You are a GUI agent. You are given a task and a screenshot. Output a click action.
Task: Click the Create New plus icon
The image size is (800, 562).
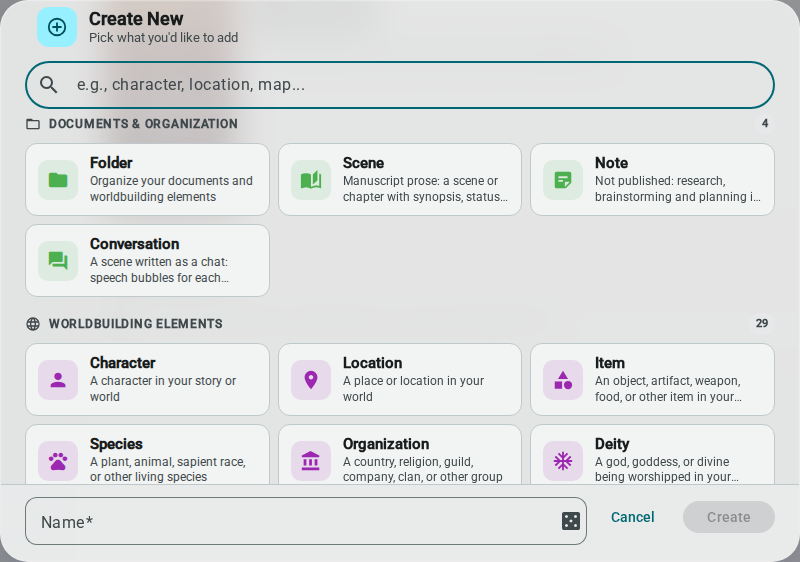(57, 27)
